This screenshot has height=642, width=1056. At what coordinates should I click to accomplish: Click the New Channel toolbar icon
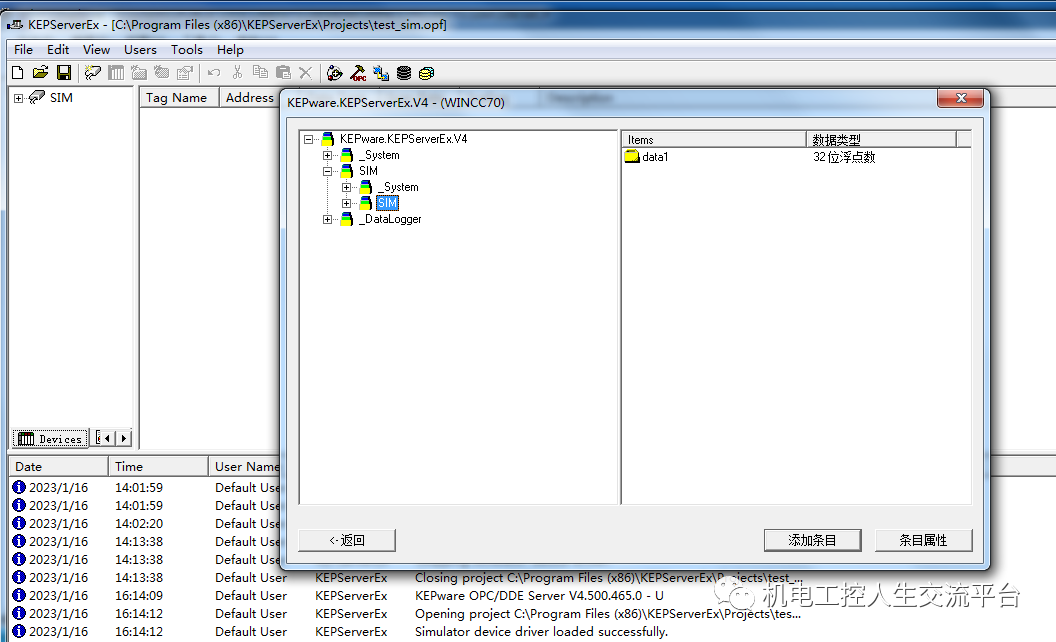coord(93,72)
